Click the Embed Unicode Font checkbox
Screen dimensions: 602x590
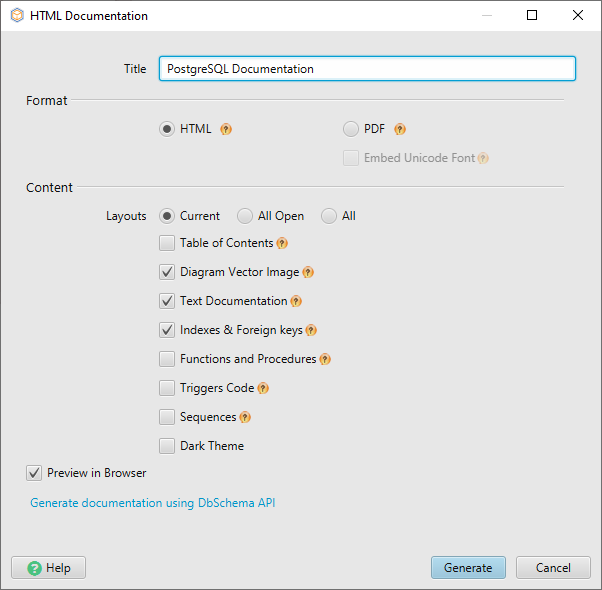[351, 158]
